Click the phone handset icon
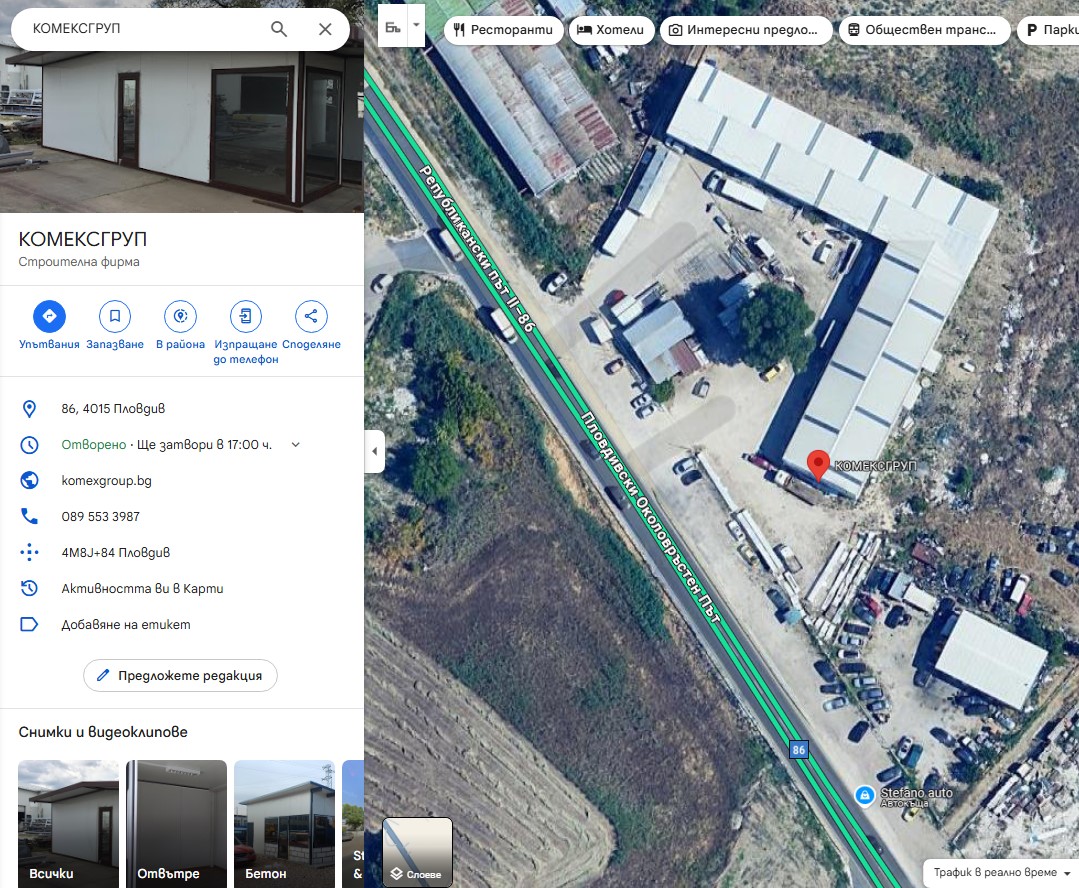Image resolution: width=1079 pixels, height=888 pixels. [x=29, y=516]
